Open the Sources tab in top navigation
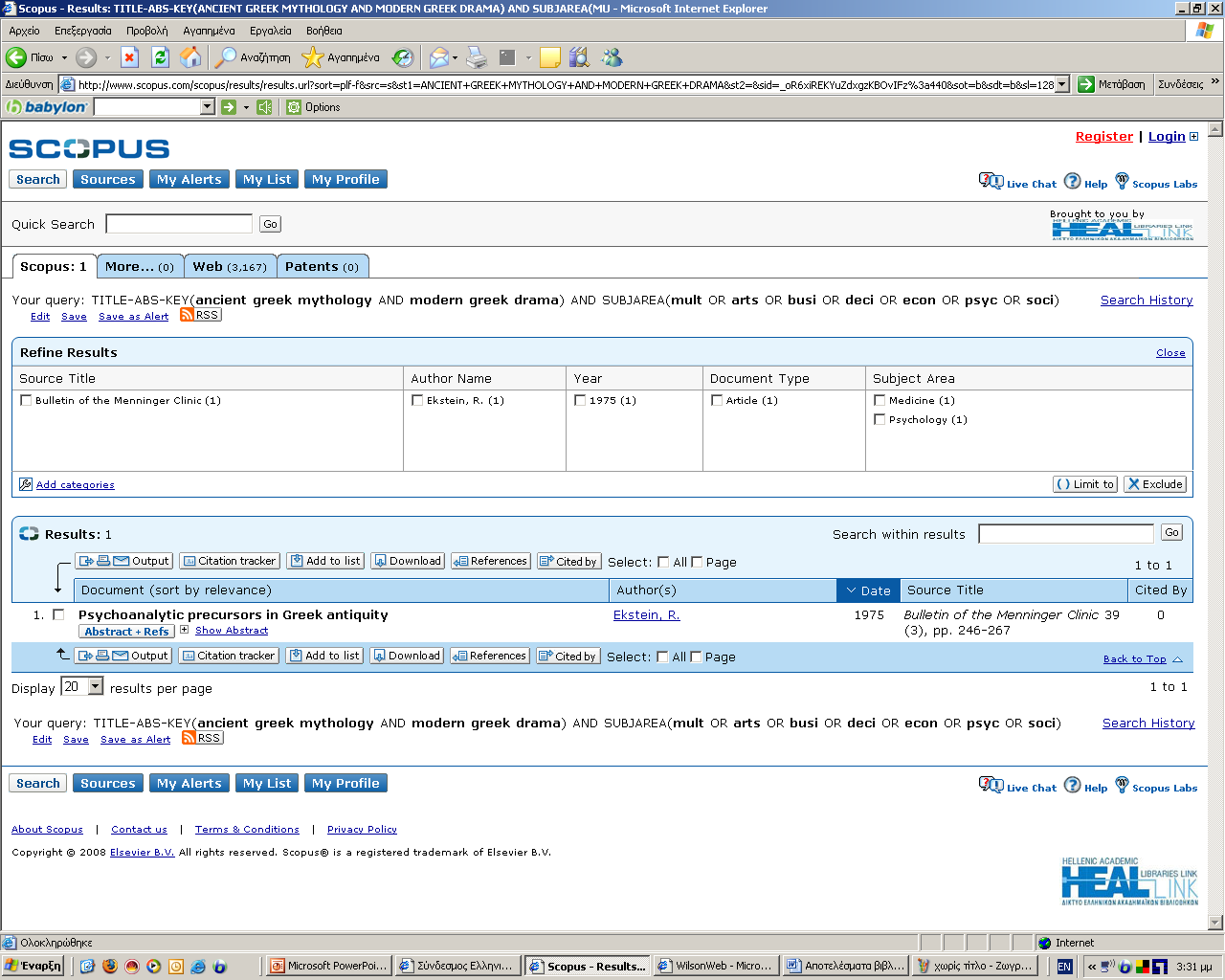The image size is (1225, 980). (108, 179)
